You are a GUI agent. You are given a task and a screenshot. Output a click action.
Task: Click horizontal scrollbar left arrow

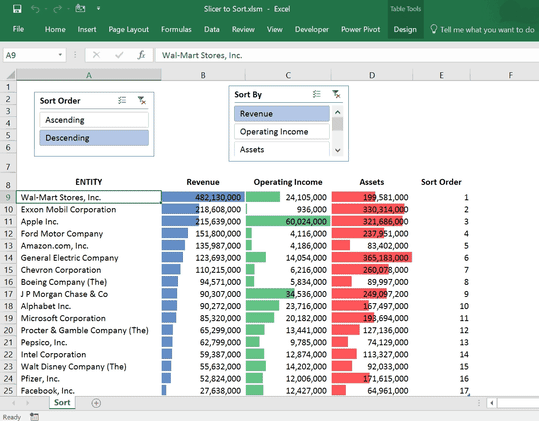492,403
